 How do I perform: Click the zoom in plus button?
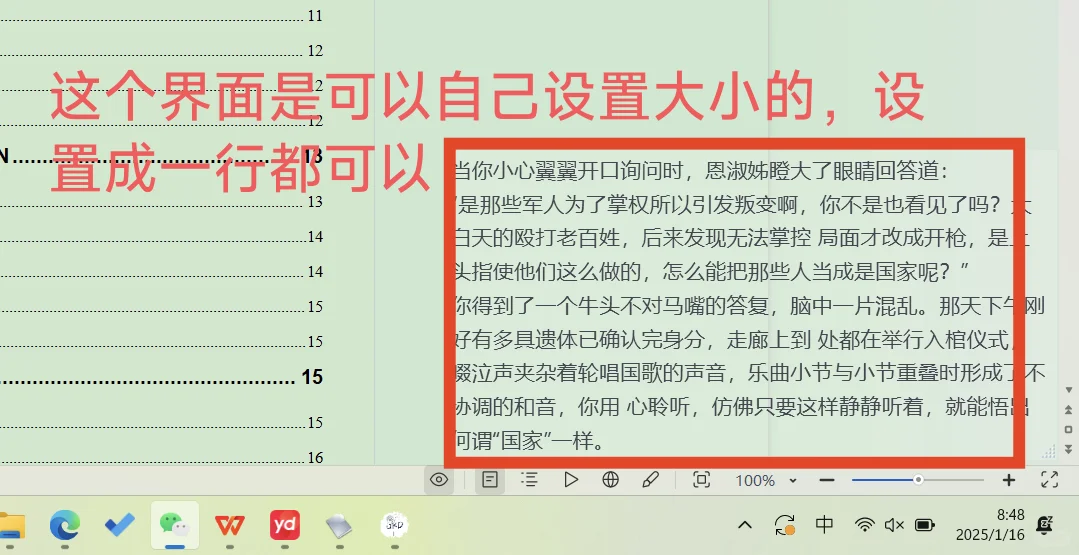click(x=1009, y=480)
